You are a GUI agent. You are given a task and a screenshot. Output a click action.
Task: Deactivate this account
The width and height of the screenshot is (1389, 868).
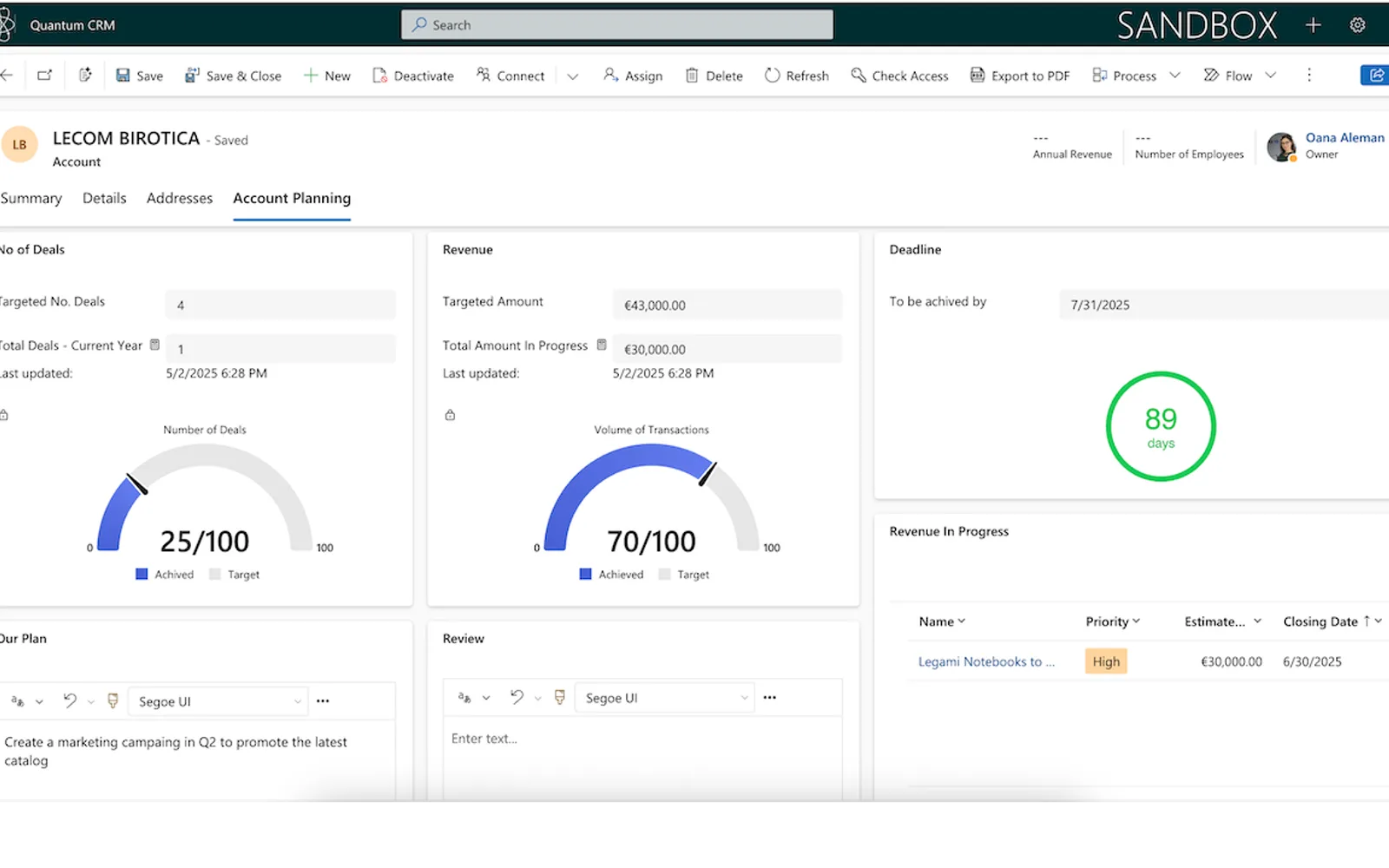click(413, 76)
